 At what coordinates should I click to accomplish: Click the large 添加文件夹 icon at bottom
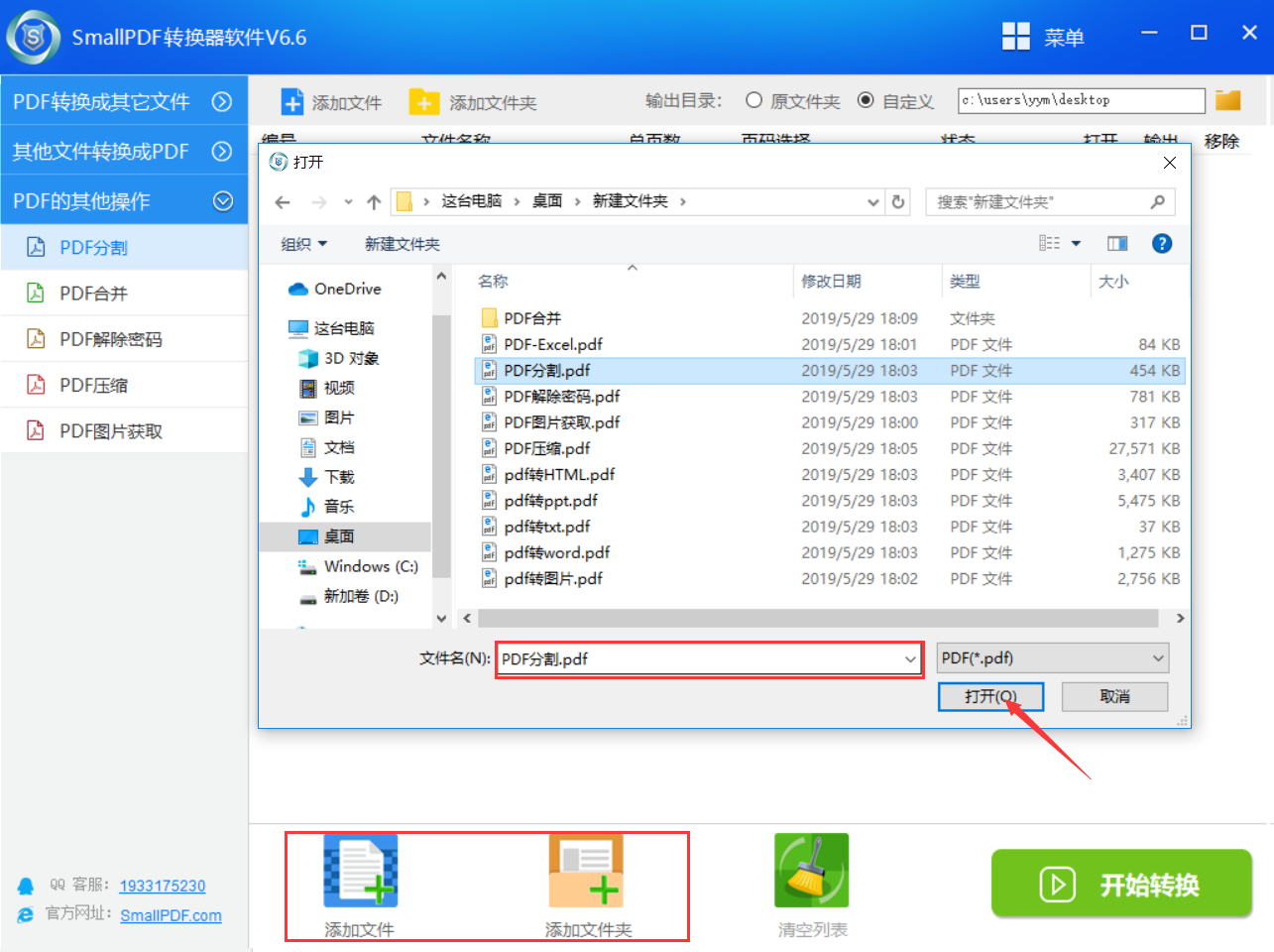click(586, 871)
